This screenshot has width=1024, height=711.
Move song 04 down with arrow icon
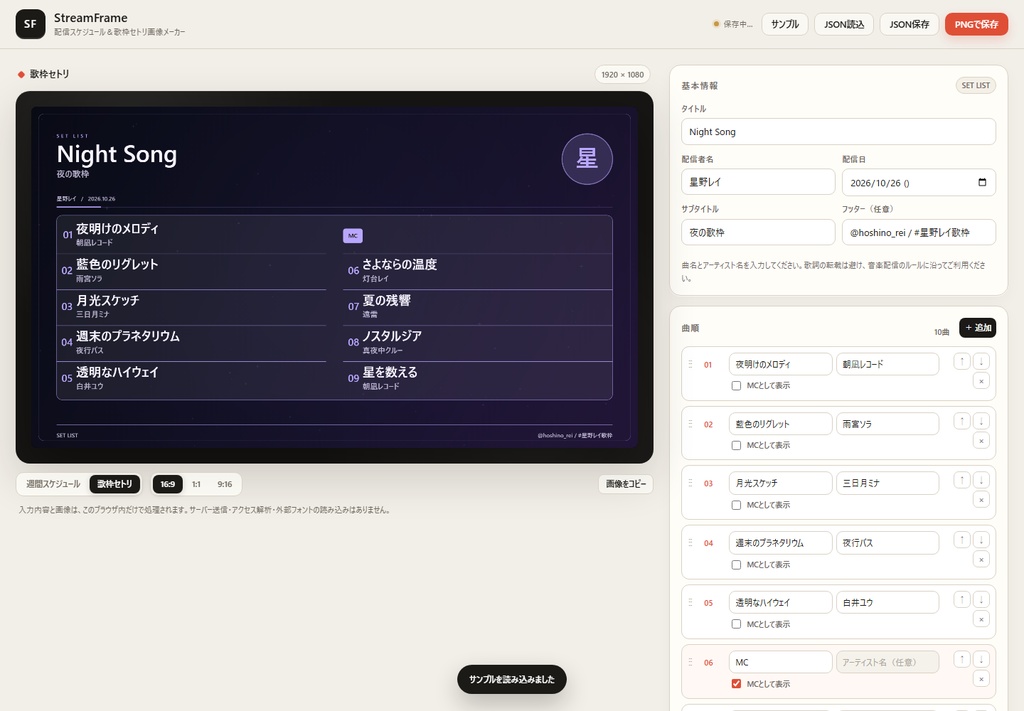(x=981, y=540)
